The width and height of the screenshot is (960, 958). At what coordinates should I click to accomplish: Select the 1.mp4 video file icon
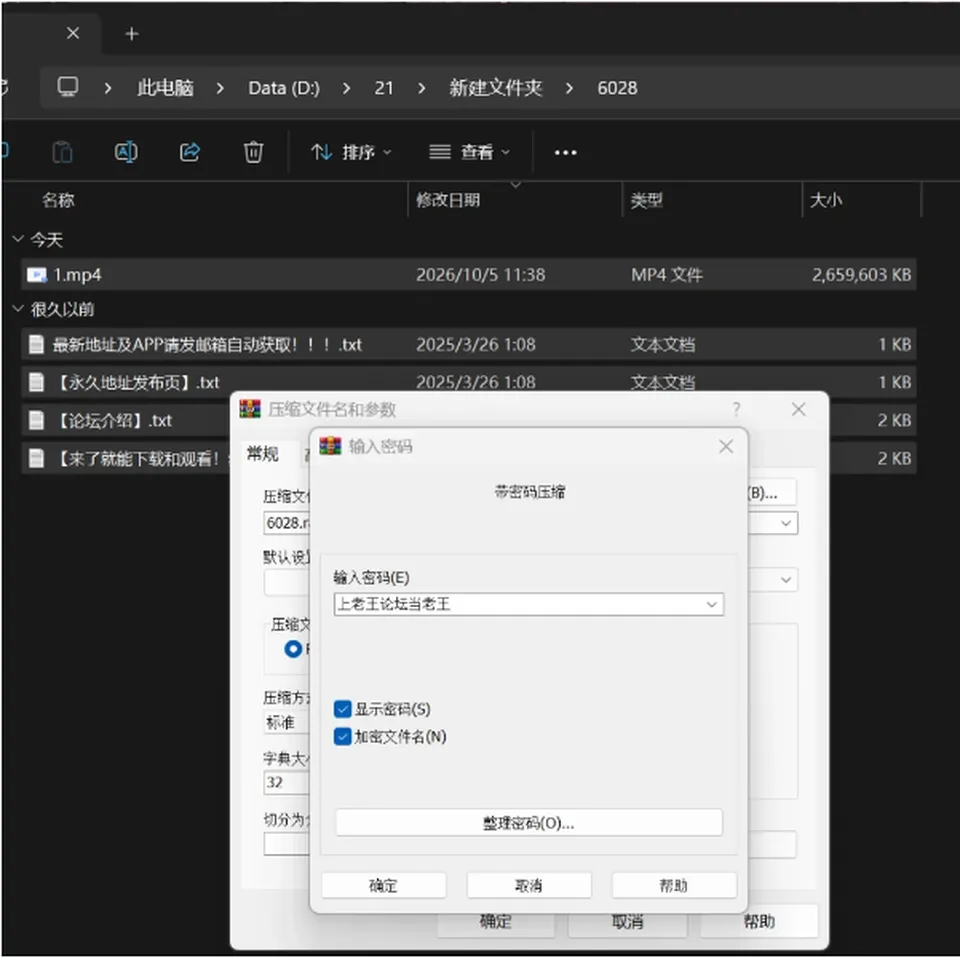[x=37, y=275]
